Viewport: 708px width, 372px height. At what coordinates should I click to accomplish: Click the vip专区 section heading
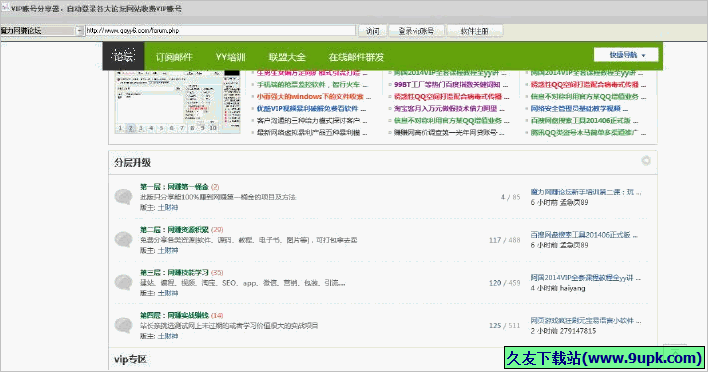pyautogui.click(x=130, y=360)
